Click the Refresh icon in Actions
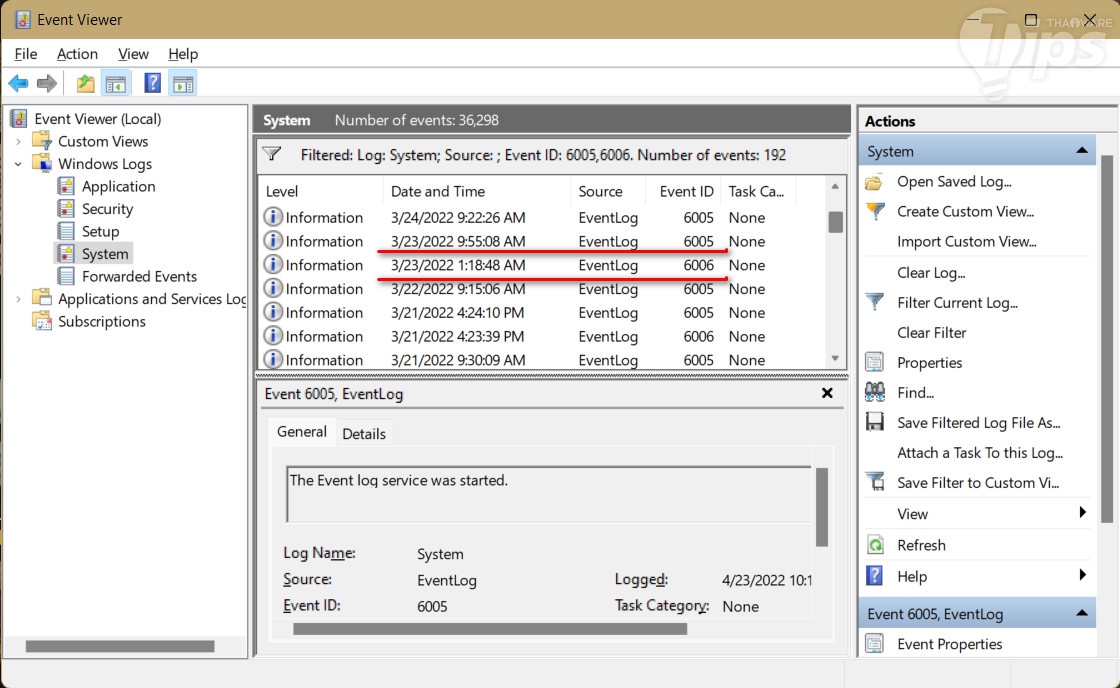Screen dimensions: 1120x688 pyautogui.click(x=875, y=545)
